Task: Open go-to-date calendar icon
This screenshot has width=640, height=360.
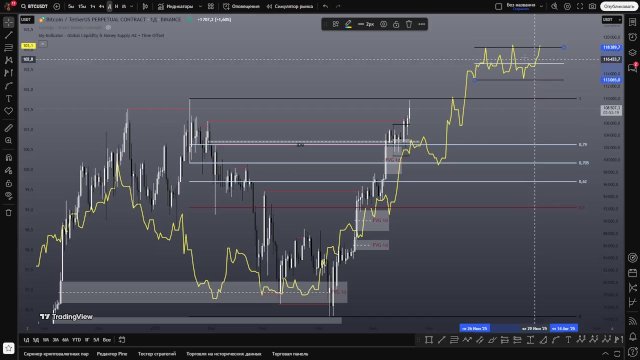Action: coord(122,340)
